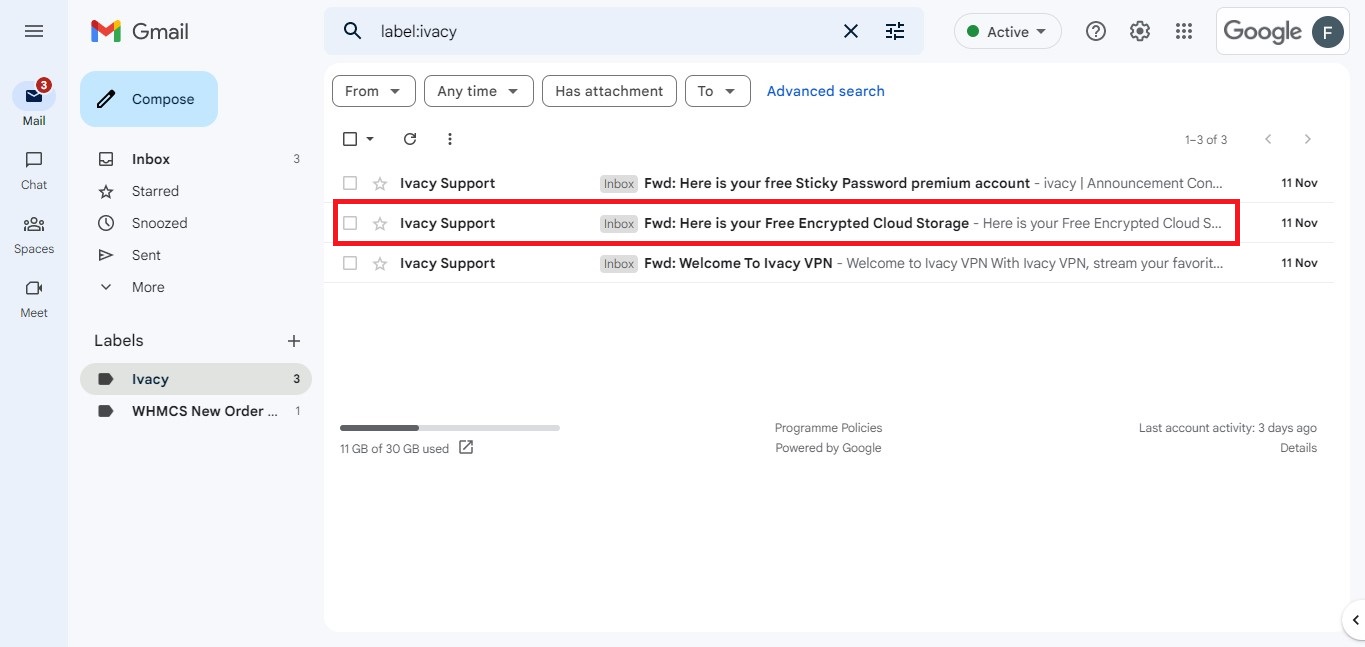Tick the select-all checkbox
The image size is (1365, 647).
[350, 139]
